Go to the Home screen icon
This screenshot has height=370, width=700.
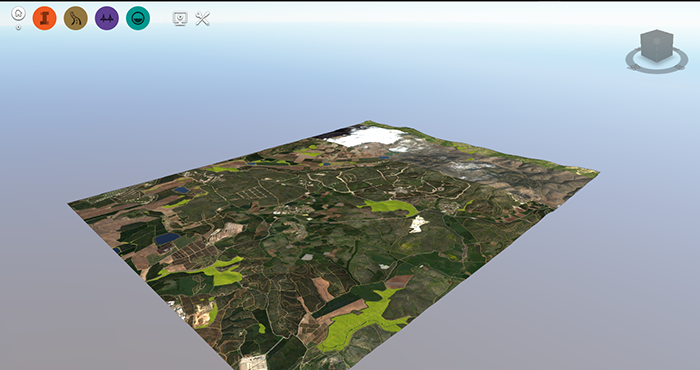(x=18, y=14)
